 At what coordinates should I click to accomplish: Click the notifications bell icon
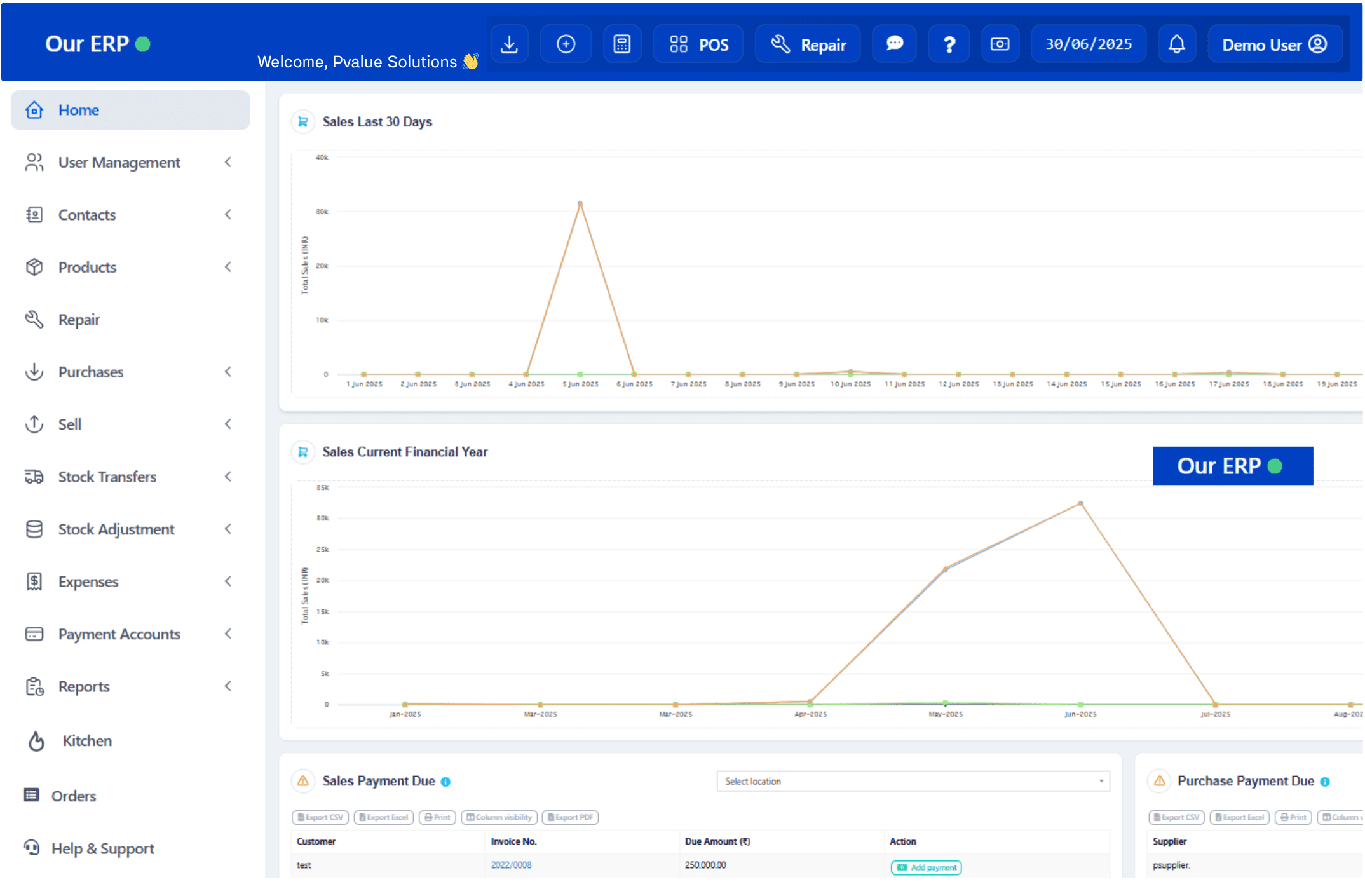coord(1176,44)
